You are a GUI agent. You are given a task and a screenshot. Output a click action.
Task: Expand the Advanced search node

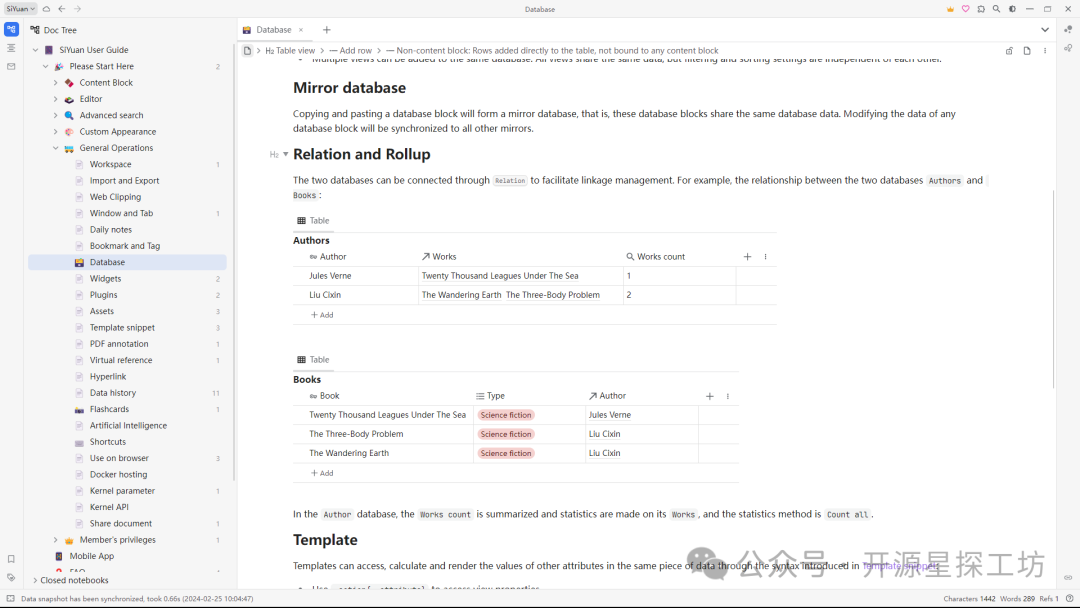[56, 115]
